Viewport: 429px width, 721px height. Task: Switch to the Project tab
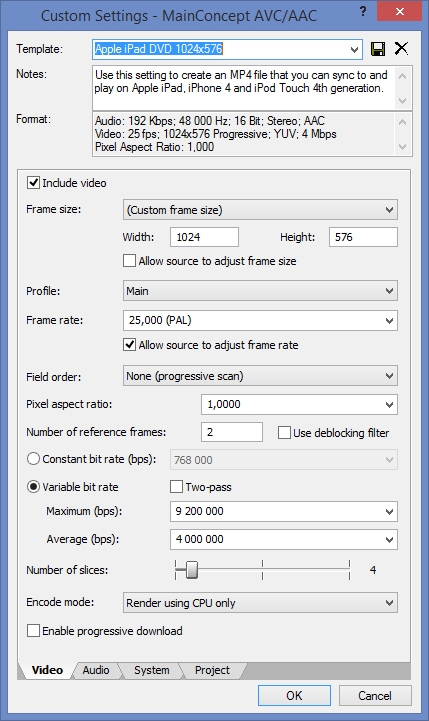[212, 670]
